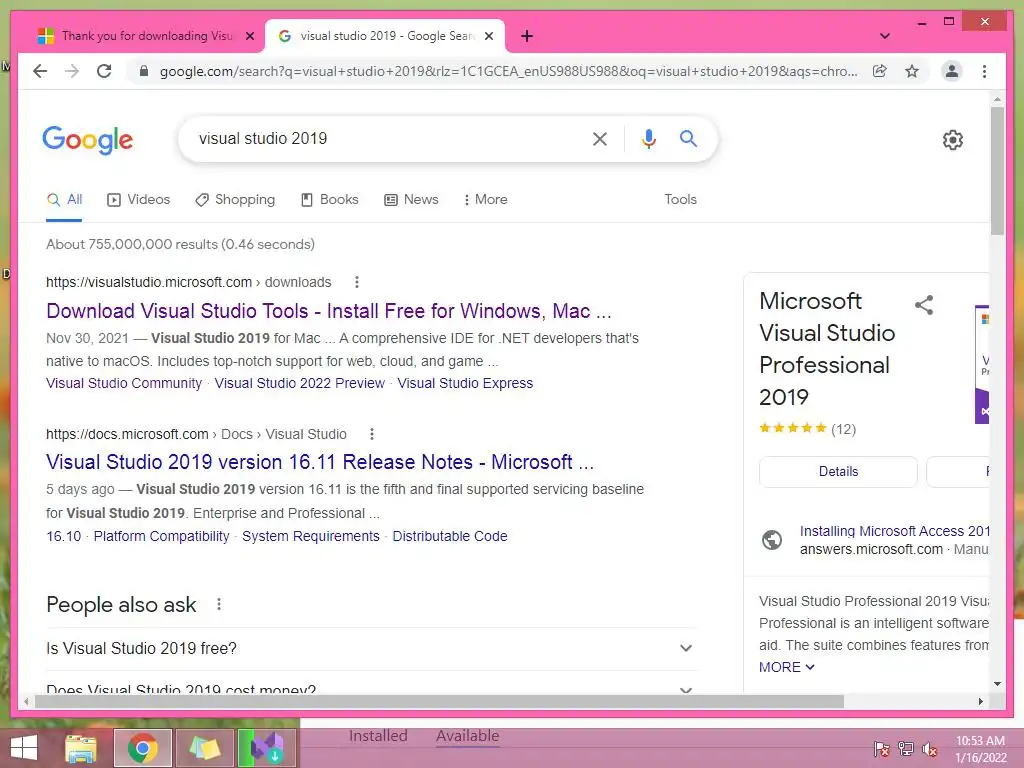Open the 16.10 sublink
This screenshot has height=768, width=1024.
63,536
